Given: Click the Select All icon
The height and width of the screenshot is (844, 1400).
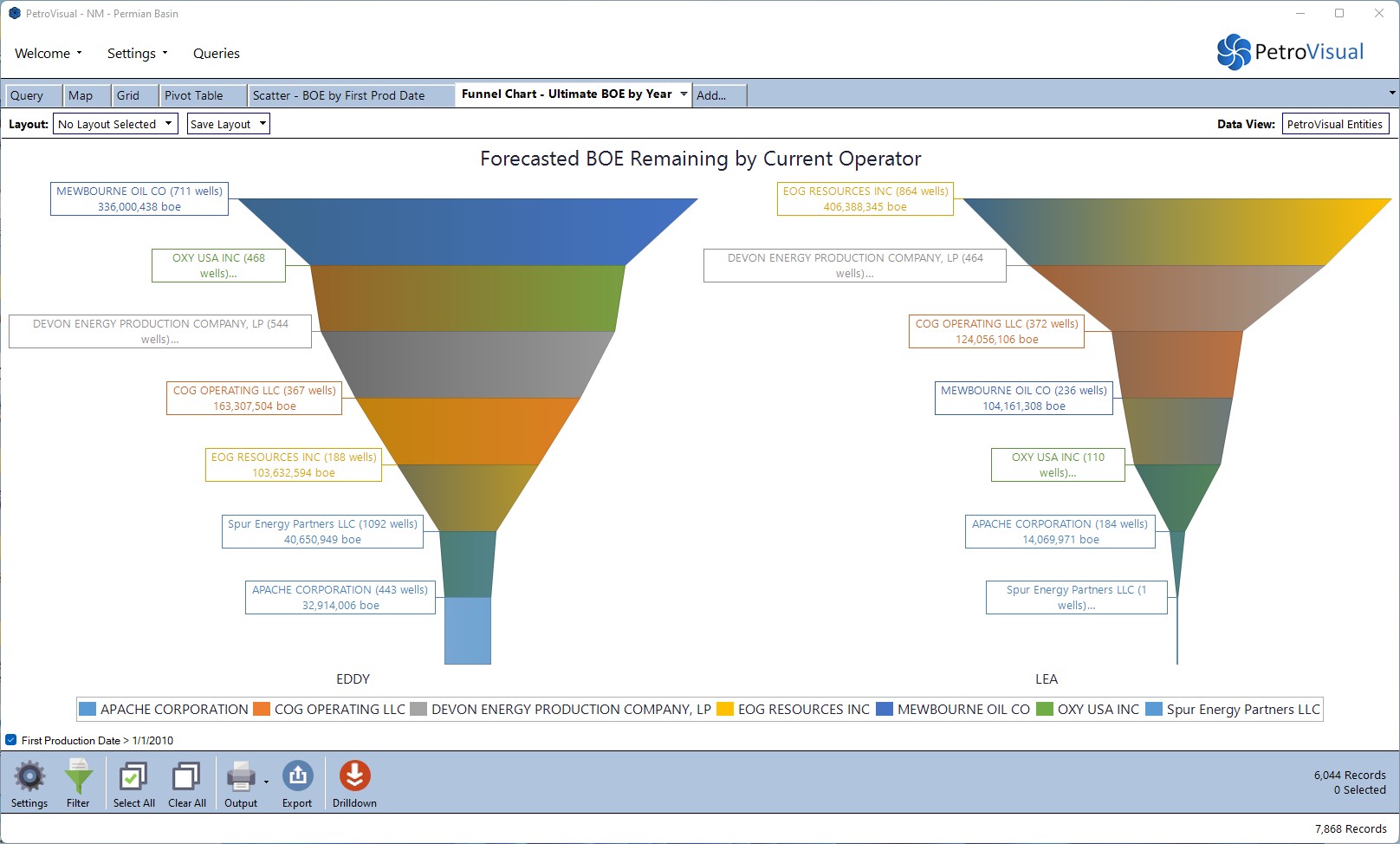Looking at the screenshot, I should click(x=133, y=777).
